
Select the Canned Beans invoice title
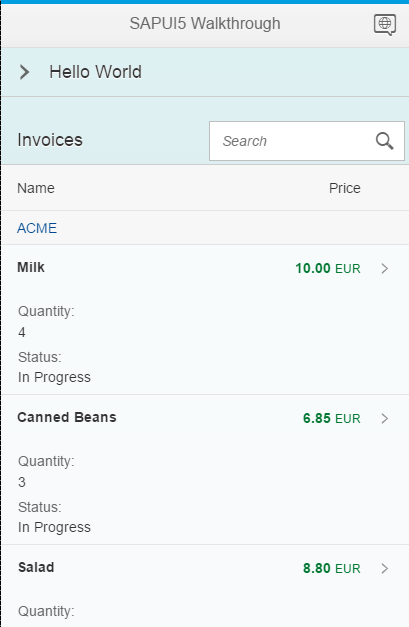tap(67, 417)
